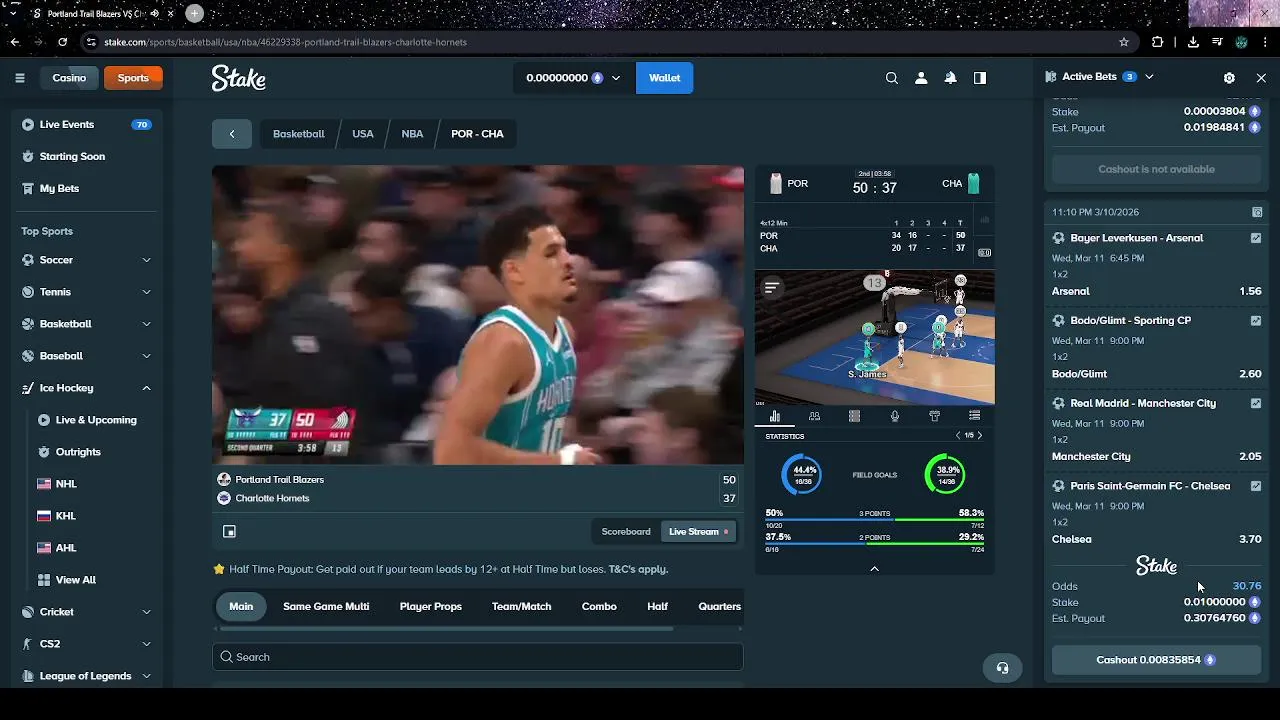Open the bet details icon beside 11:10 PM
This screenshot has width=1280, height=720.
tap(1257, 212)
